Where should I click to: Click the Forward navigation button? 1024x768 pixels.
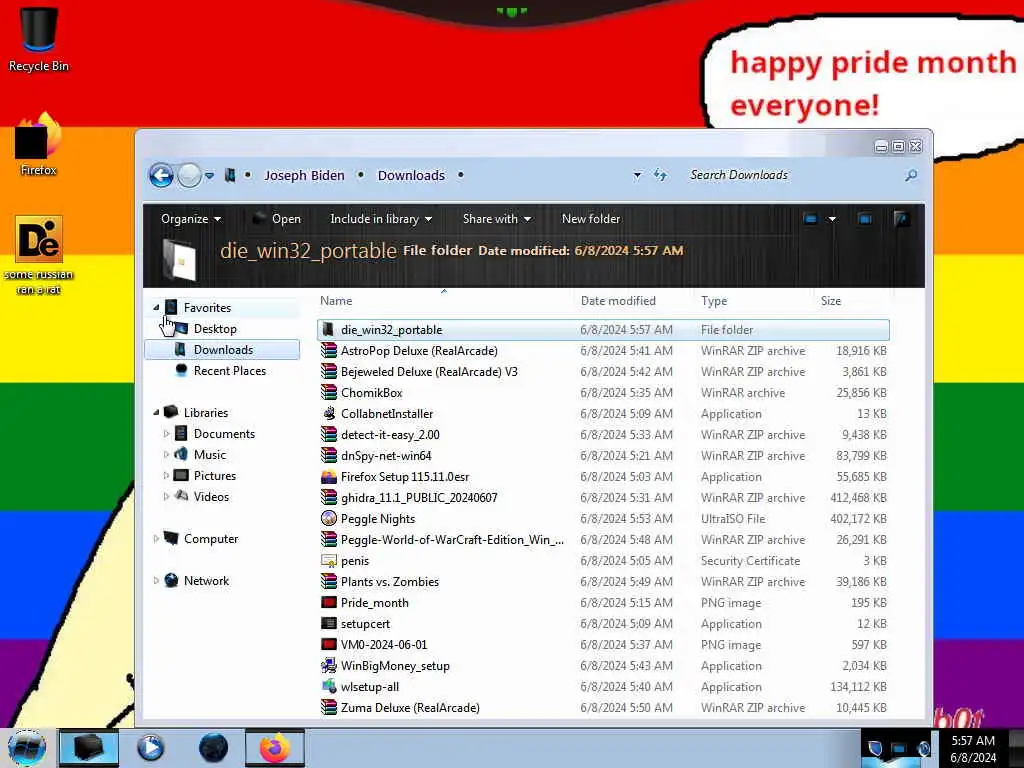(x=189, y=175)
